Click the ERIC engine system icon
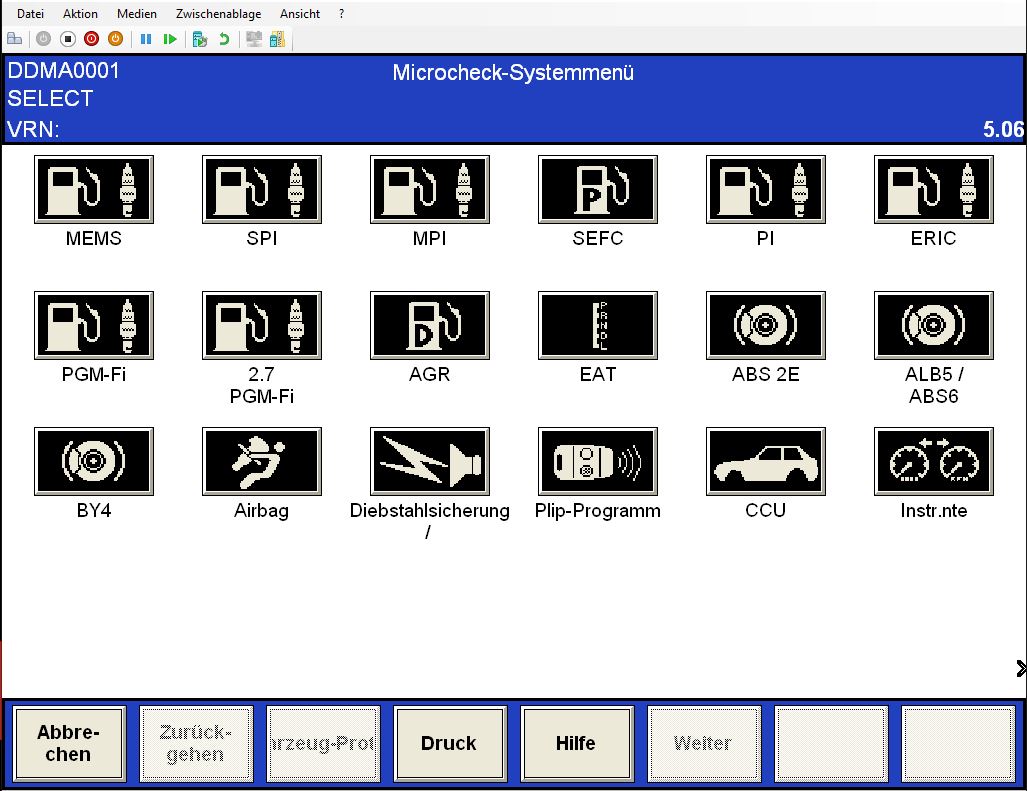This screenshot has height=791, width=1027. 933,189
